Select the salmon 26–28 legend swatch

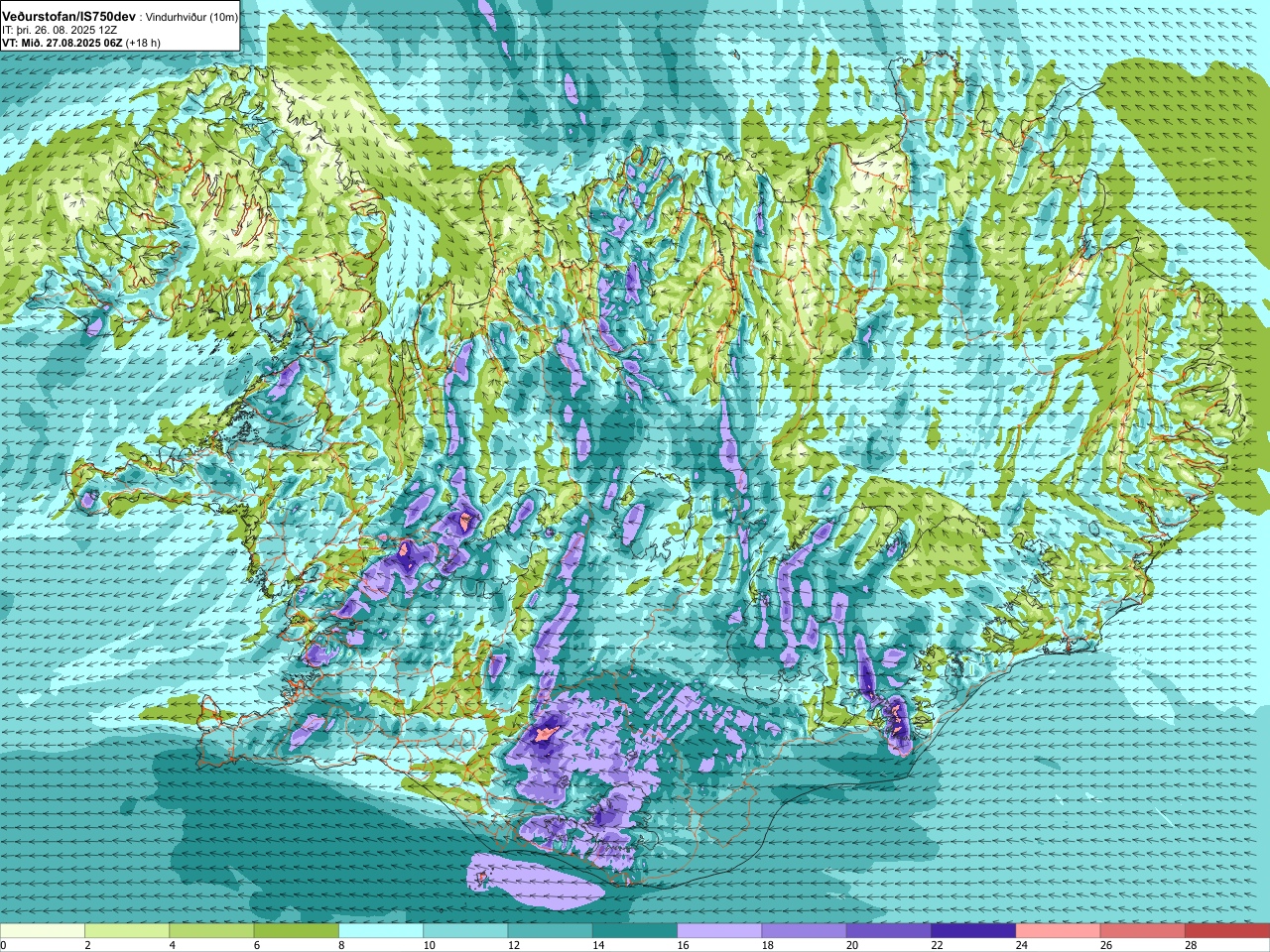tap(1143, 931)
